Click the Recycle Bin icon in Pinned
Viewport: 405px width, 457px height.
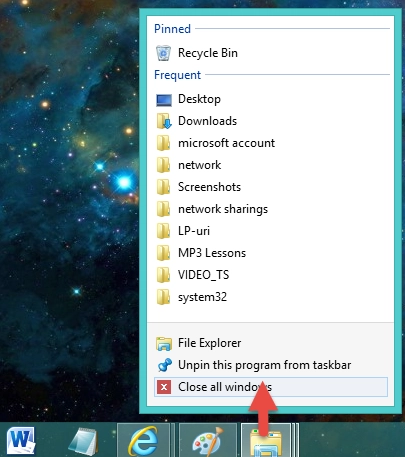163,53
